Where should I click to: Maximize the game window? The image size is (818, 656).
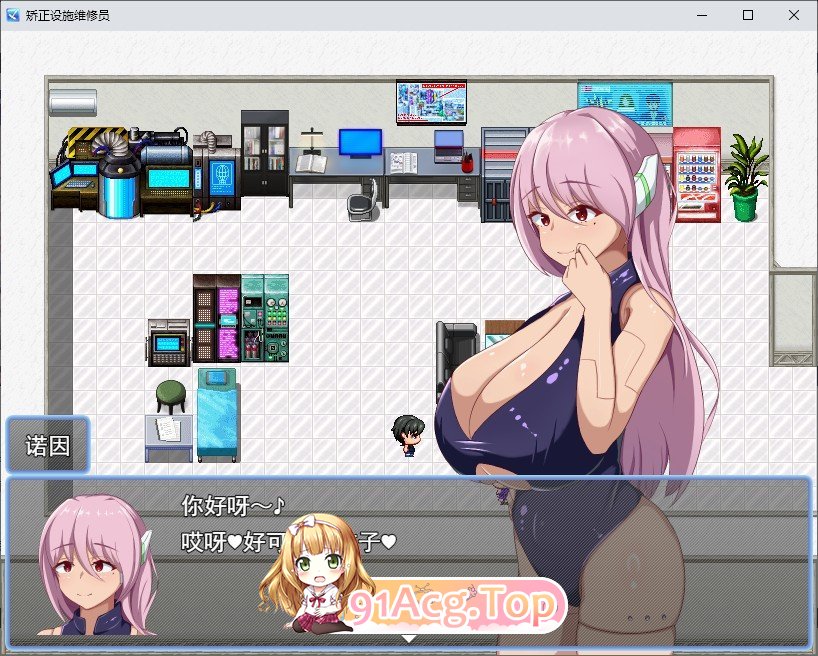(x=748, y=15)
